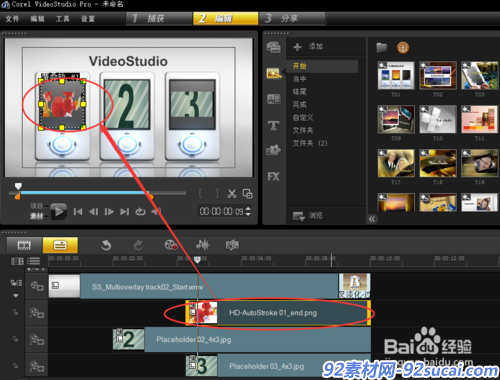Open the sound mixer icon
This screenshot has width=500, height=380.
tap(202, 245)
